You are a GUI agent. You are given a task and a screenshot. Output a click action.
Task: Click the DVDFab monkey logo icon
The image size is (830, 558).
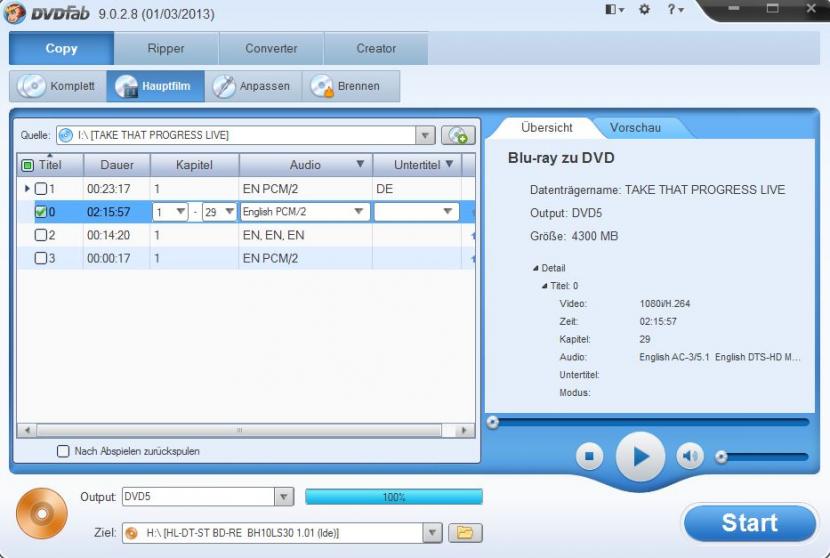(x=15, y=13)
